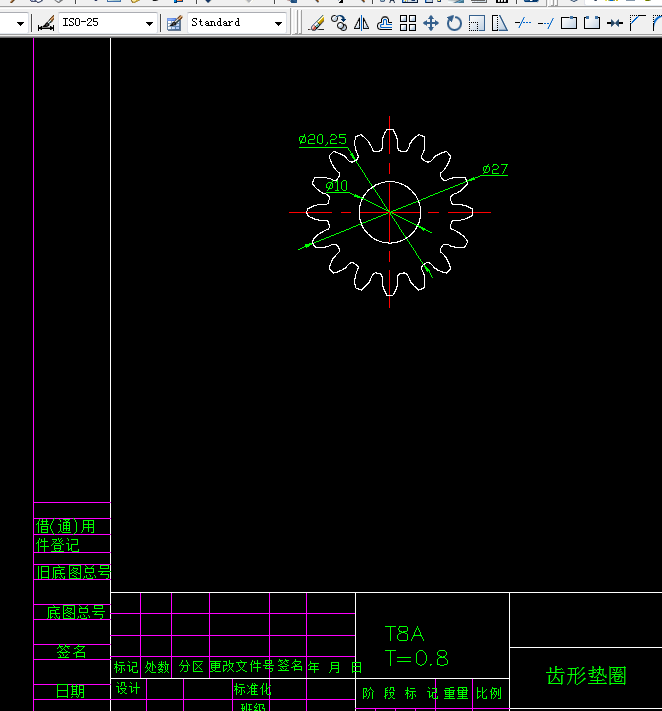The image size is (662, 711).
Task: Select the 阶段标记 label
Action: (x=399, y=693)
